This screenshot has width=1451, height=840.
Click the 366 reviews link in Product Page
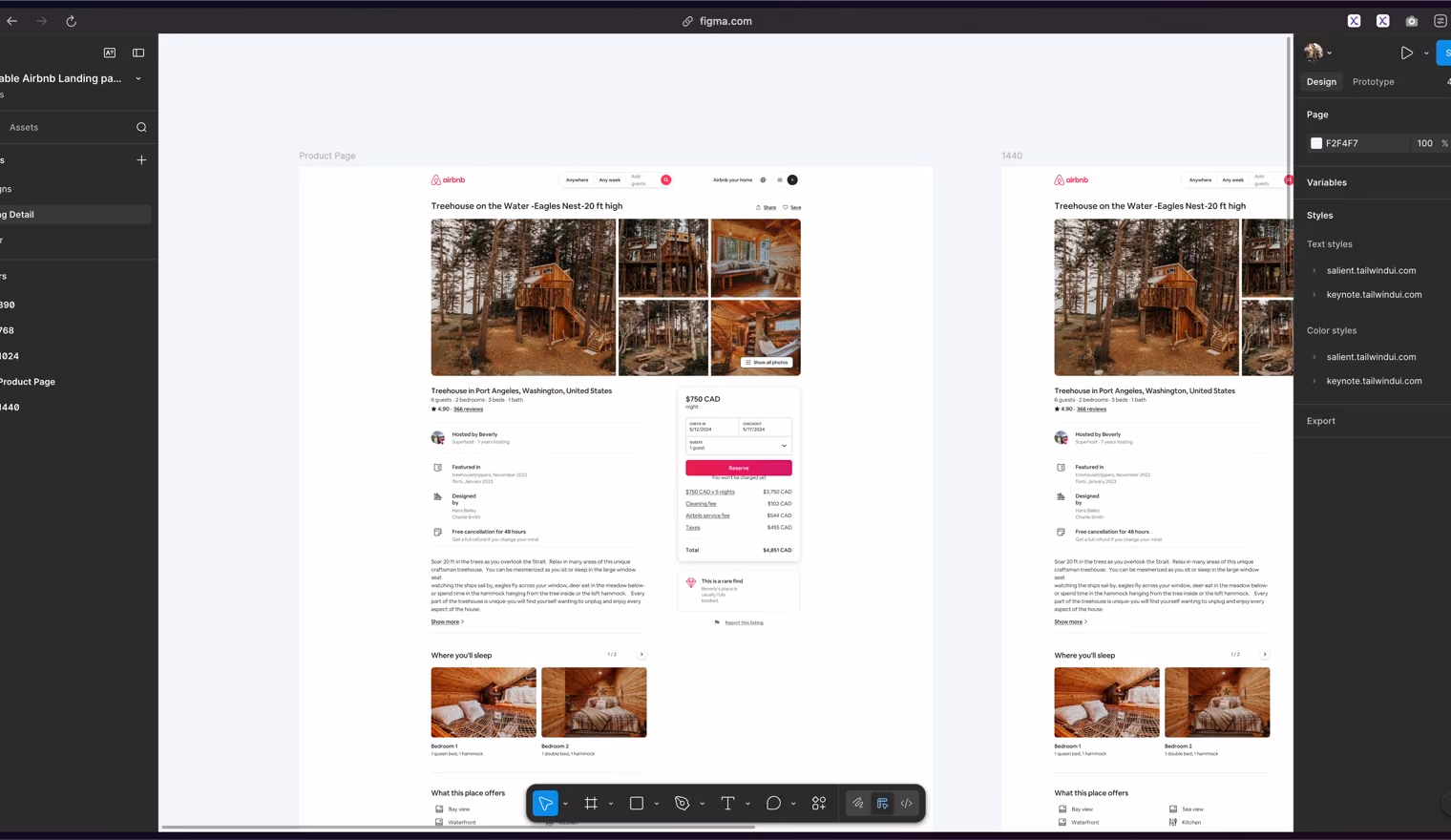[x=468, y=409]
